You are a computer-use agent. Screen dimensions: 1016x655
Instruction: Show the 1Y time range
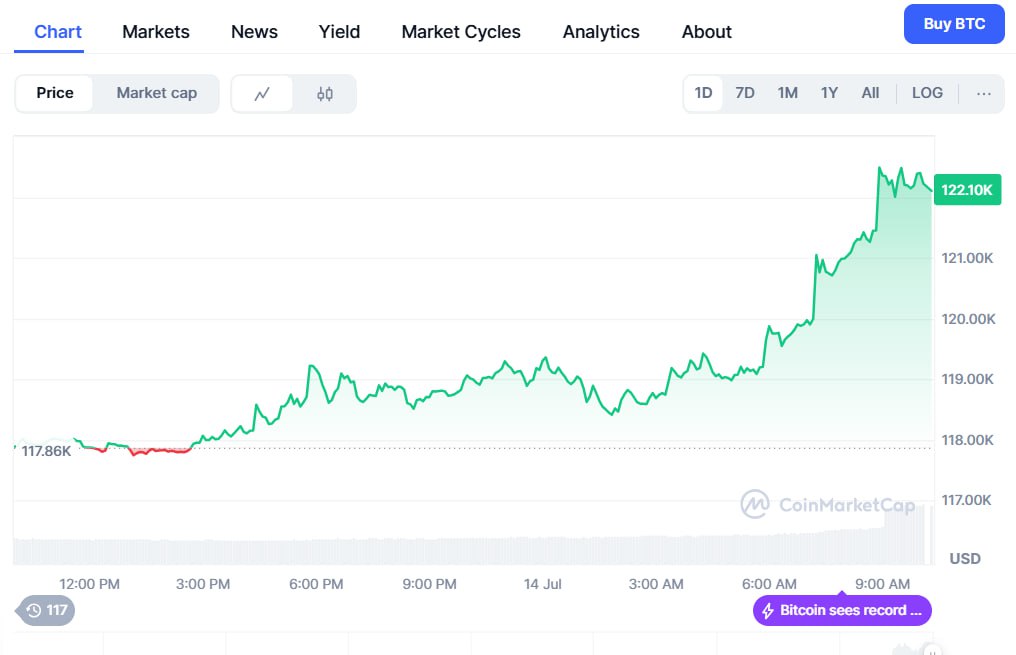tap(829, 93)
